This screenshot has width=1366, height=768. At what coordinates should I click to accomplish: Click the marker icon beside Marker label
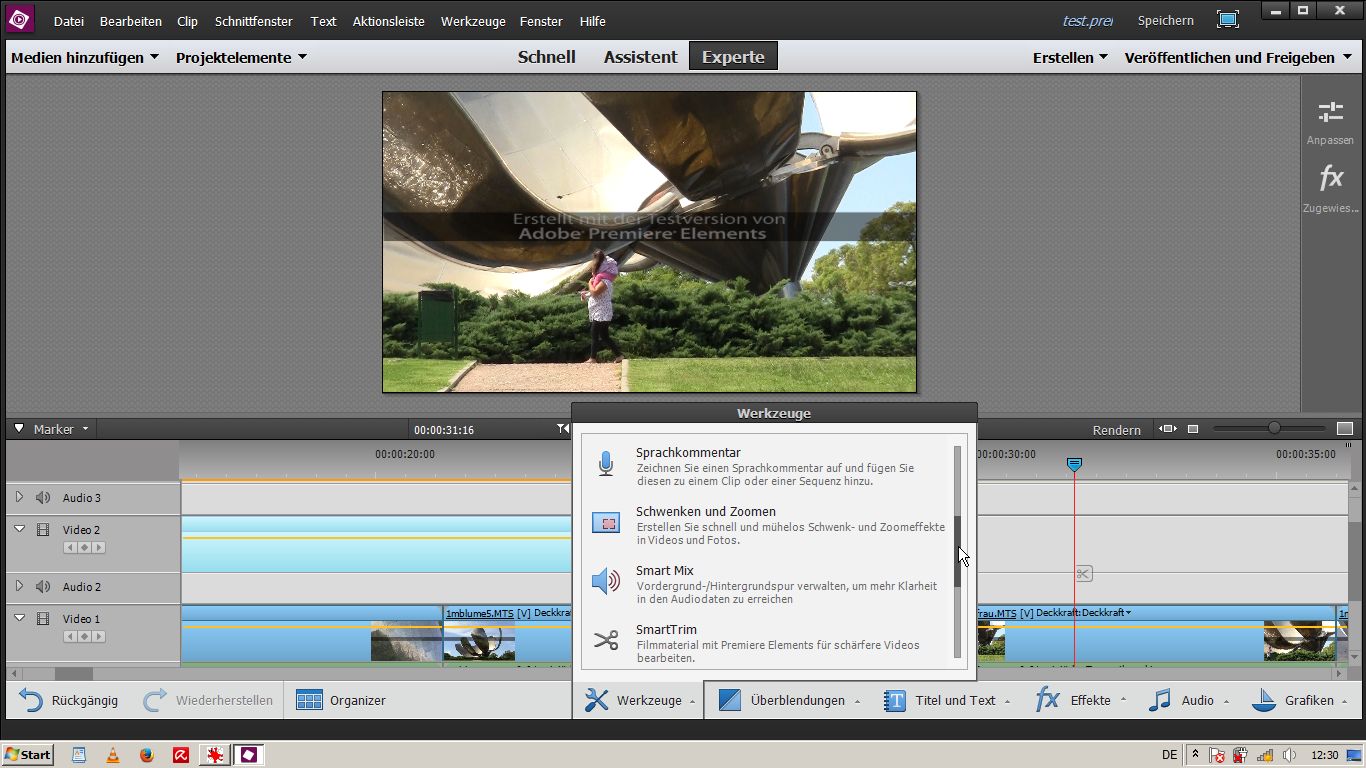[x=18, y=429]
